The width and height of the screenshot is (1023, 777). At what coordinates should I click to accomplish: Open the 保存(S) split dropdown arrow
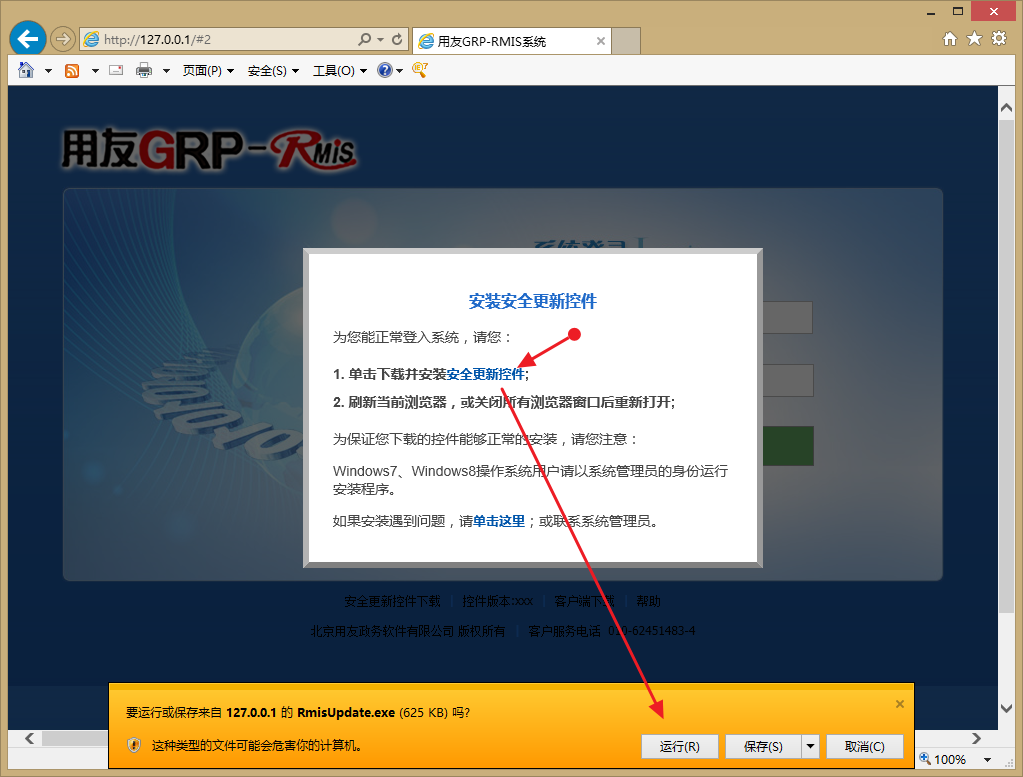[x=810, y=746]
